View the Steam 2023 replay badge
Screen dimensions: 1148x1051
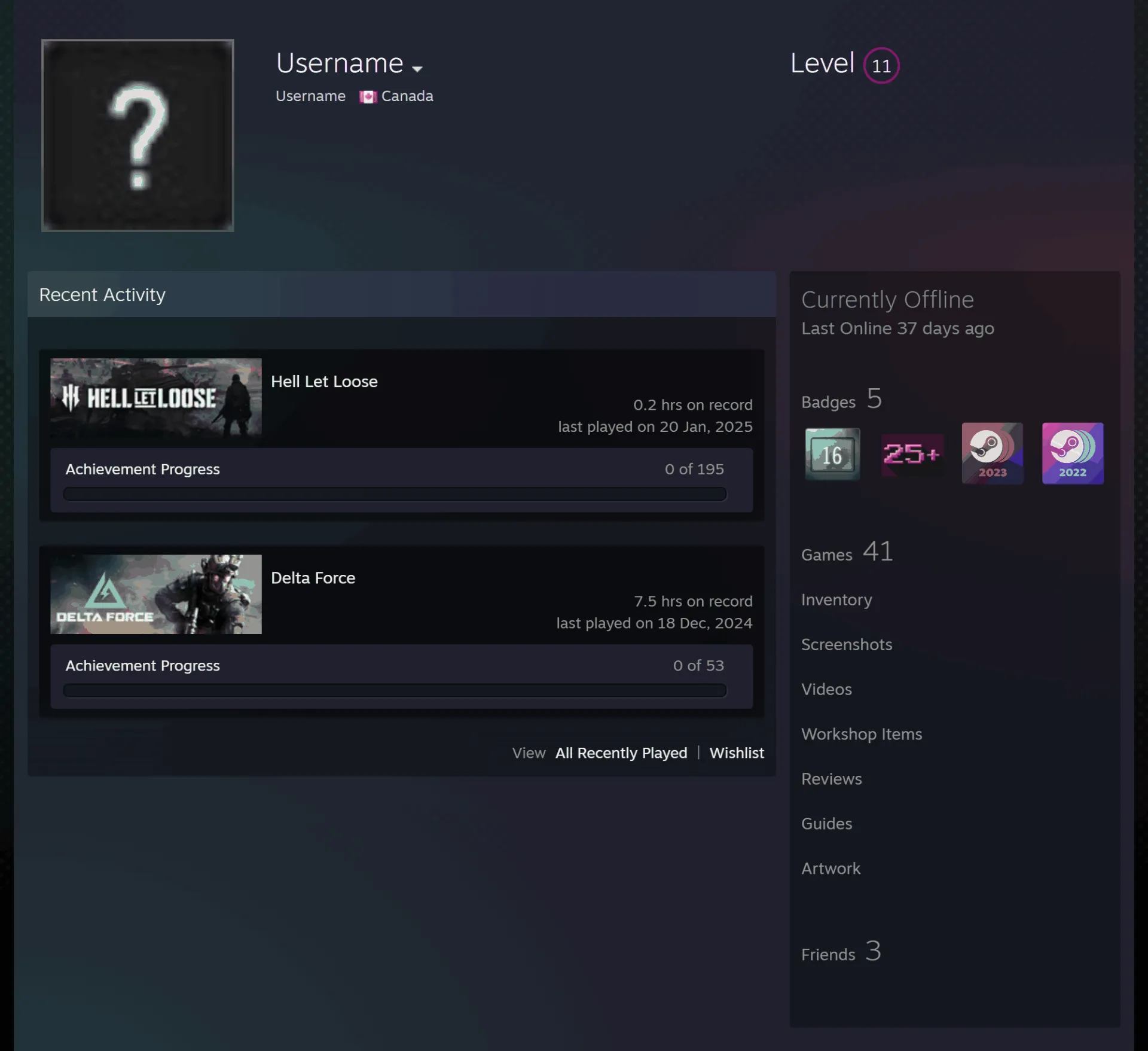(992, 453)
